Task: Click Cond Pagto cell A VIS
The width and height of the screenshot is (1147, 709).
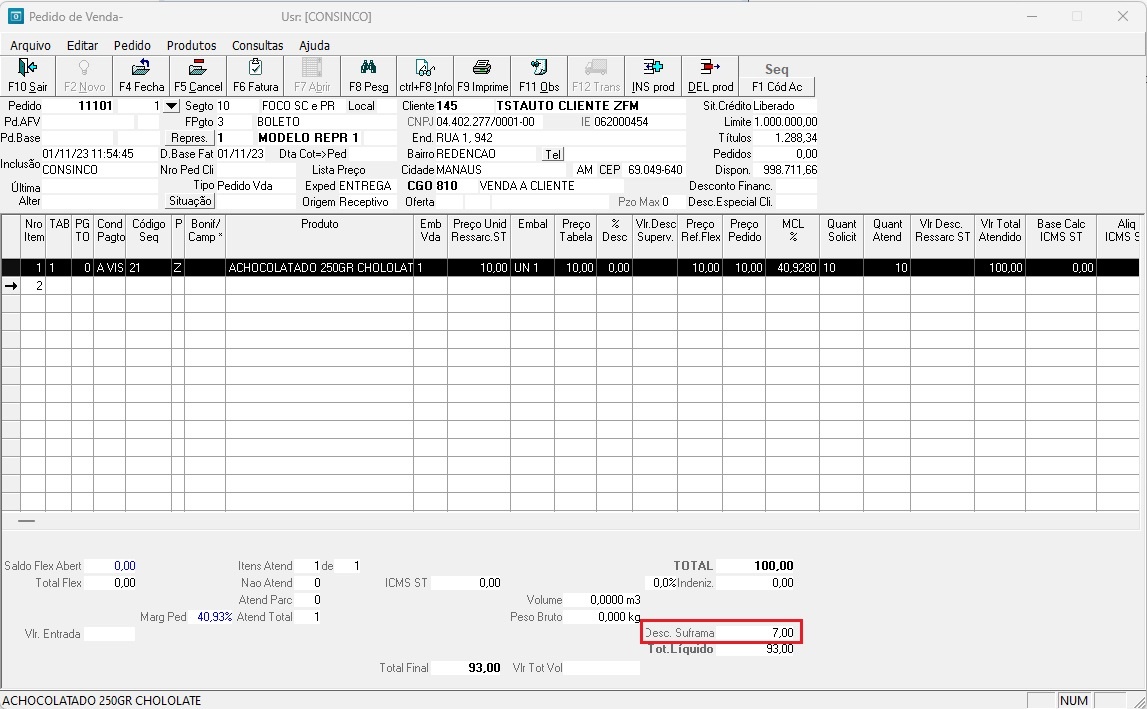Action: click(110, 268)
